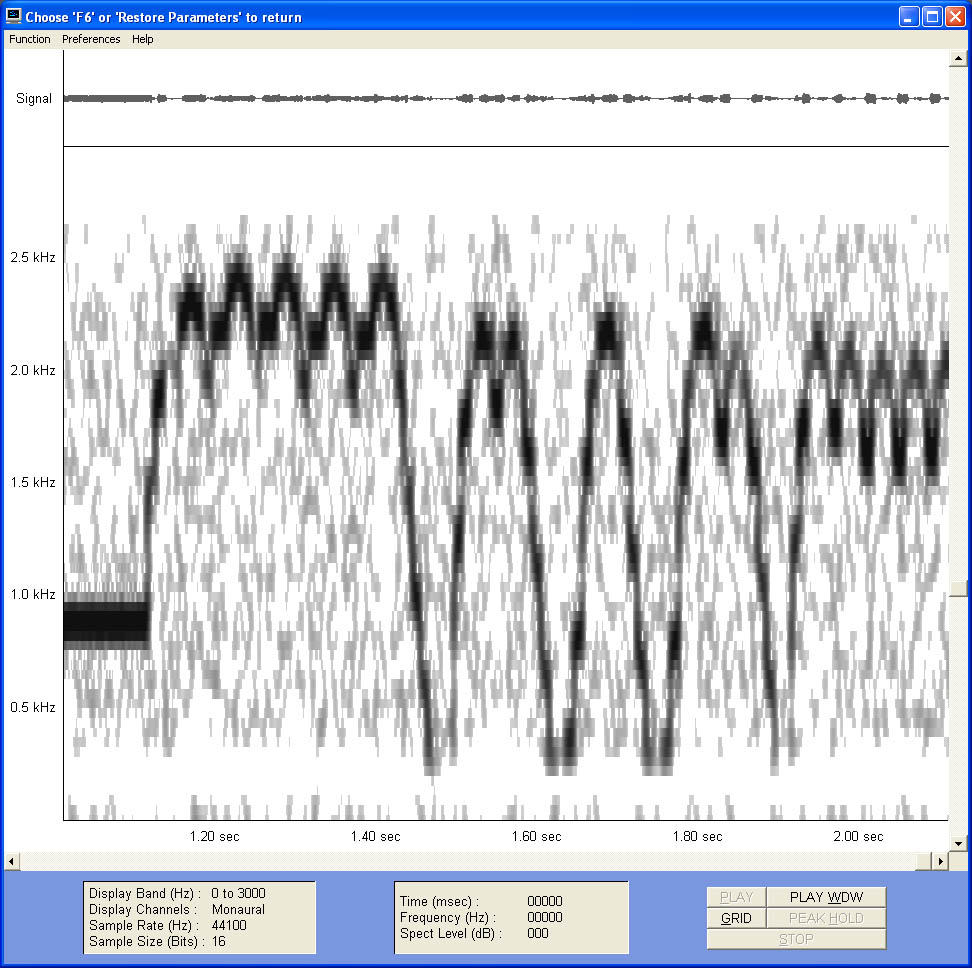Click vertical scrollbar up arrow
This screenshot has width=972, height=968.
click(x=958, y=58)
